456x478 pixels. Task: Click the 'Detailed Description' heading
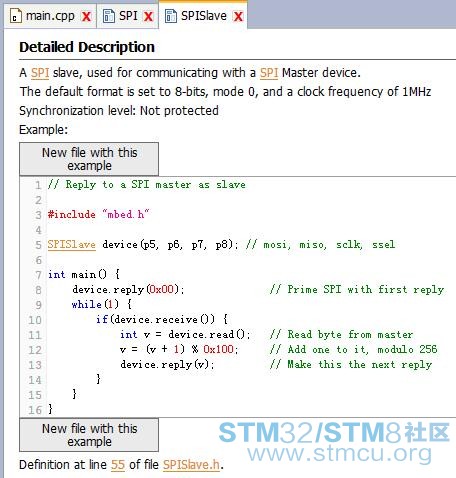point(87,47)
